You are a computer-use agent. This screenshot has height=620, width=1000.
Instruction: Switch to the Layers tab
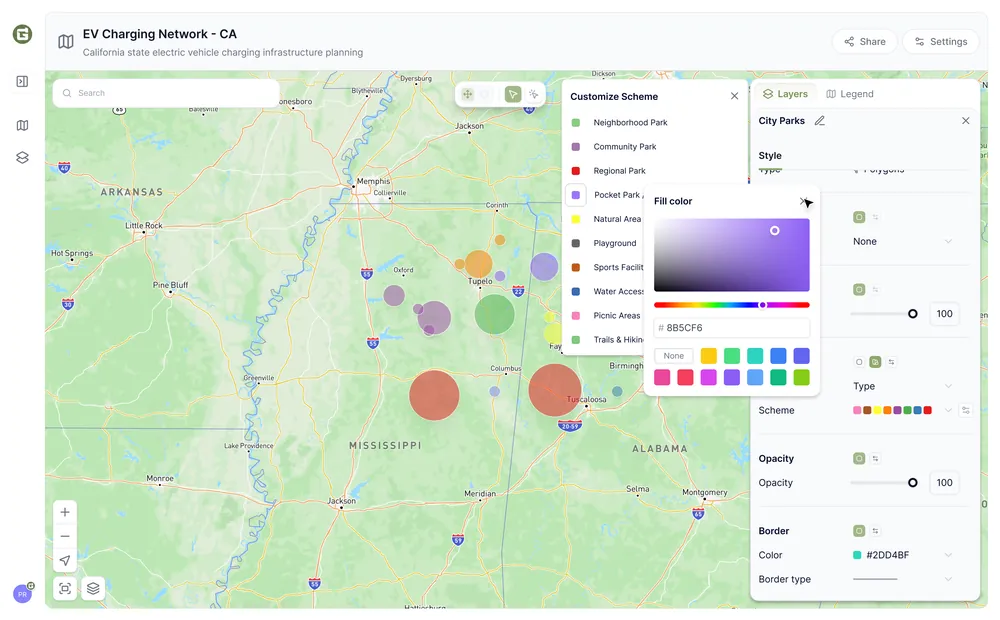tap(785, 94)
